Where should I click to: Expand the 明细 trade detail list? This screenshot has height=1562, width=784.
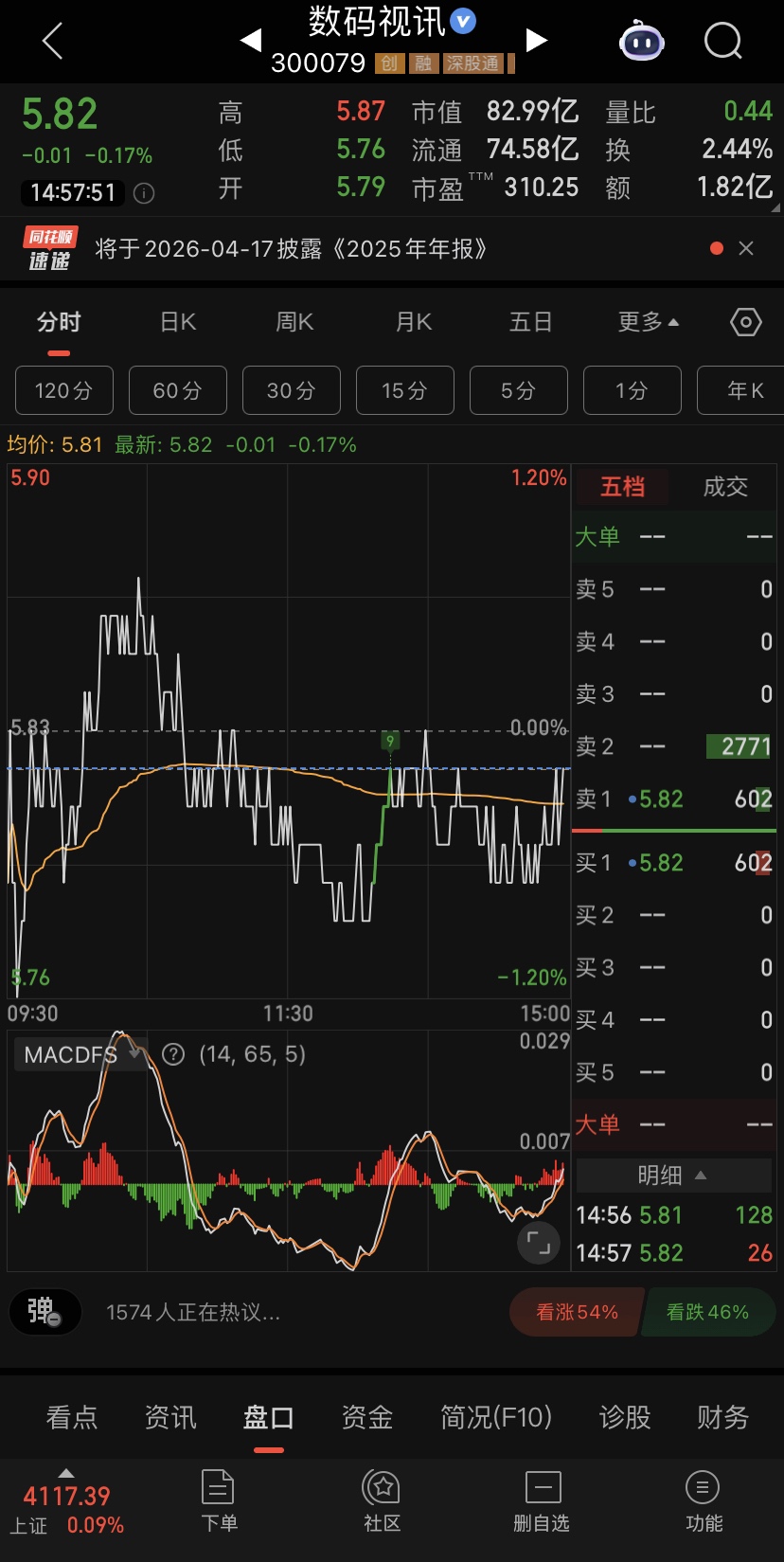pyautogui.click(x=673, y=1176)
